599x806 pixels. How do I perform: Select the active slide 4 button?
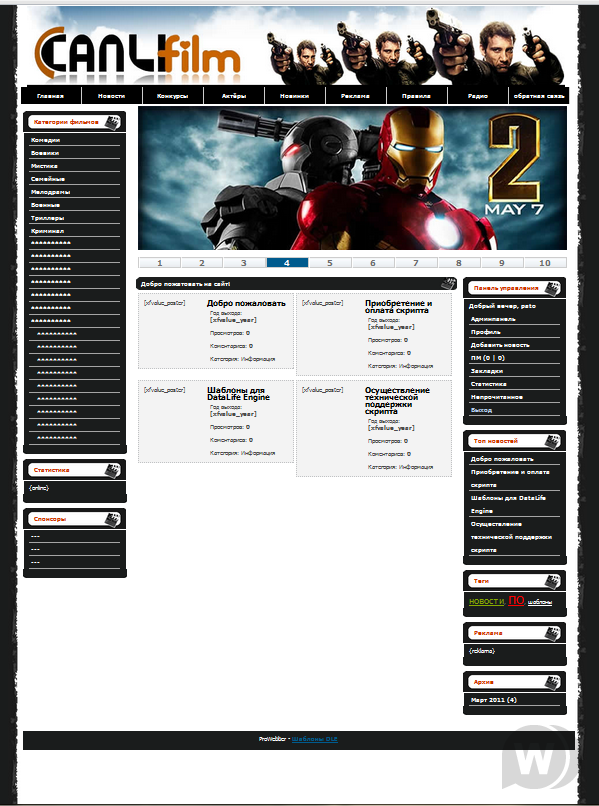coord(287,263)
